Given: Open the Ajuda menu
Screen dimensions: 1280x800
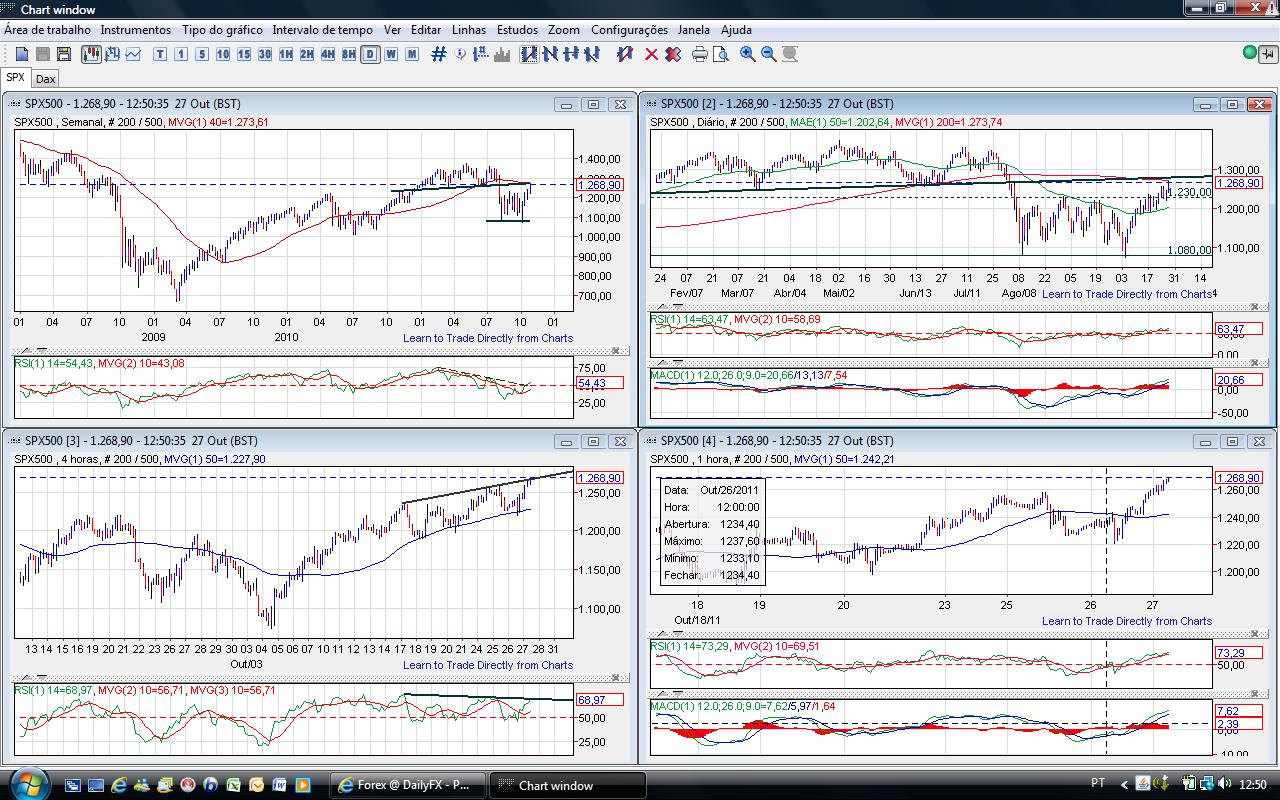Looking at the screenshot, I should pos(737,30).
